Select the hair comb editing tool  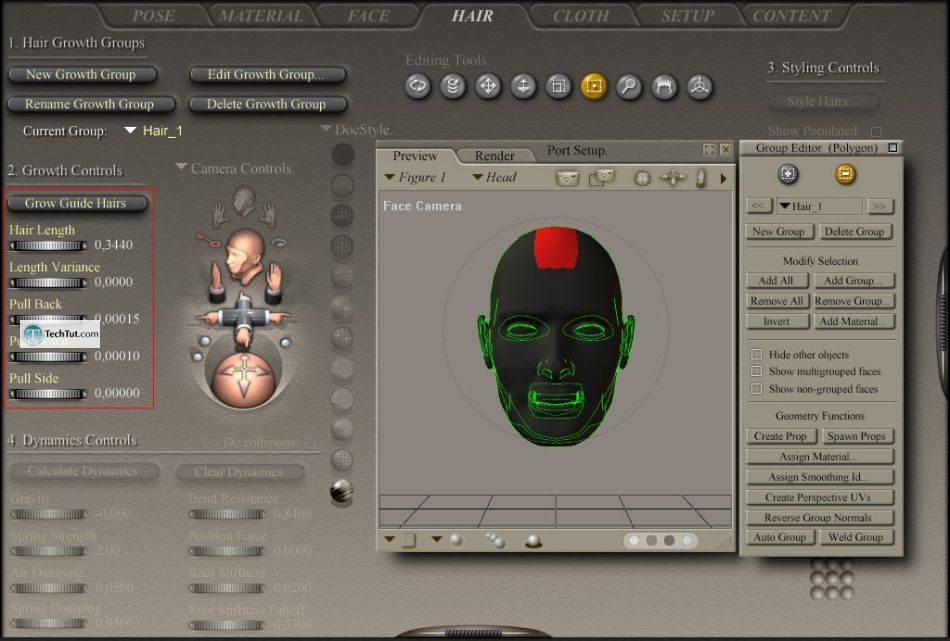click(x=664, y=86)
